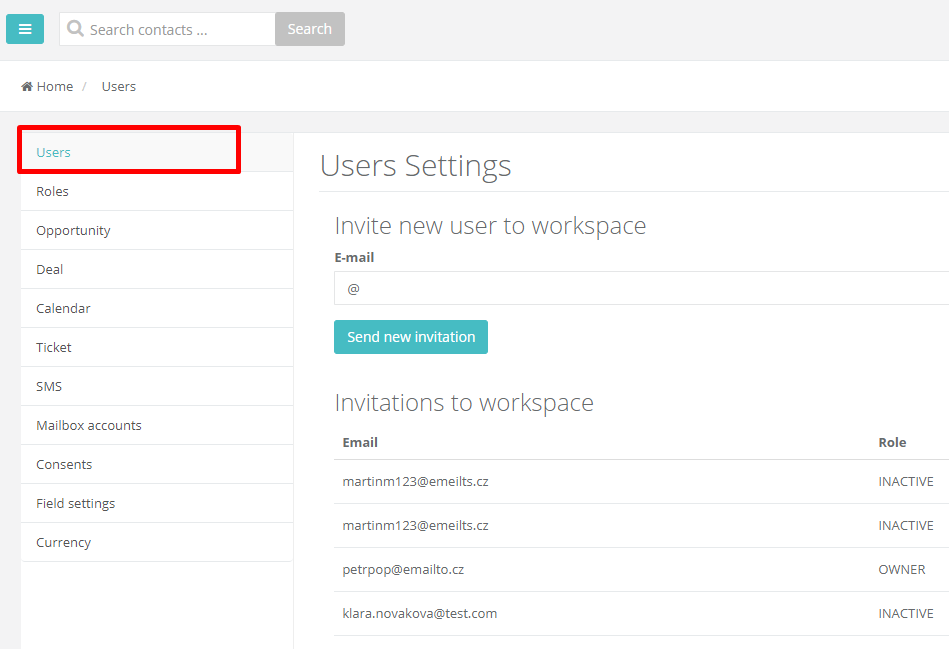The image size is (949, 649).
Task: Select the petrpop@emailto.cz invitation row
Action: tap(642, 570)
